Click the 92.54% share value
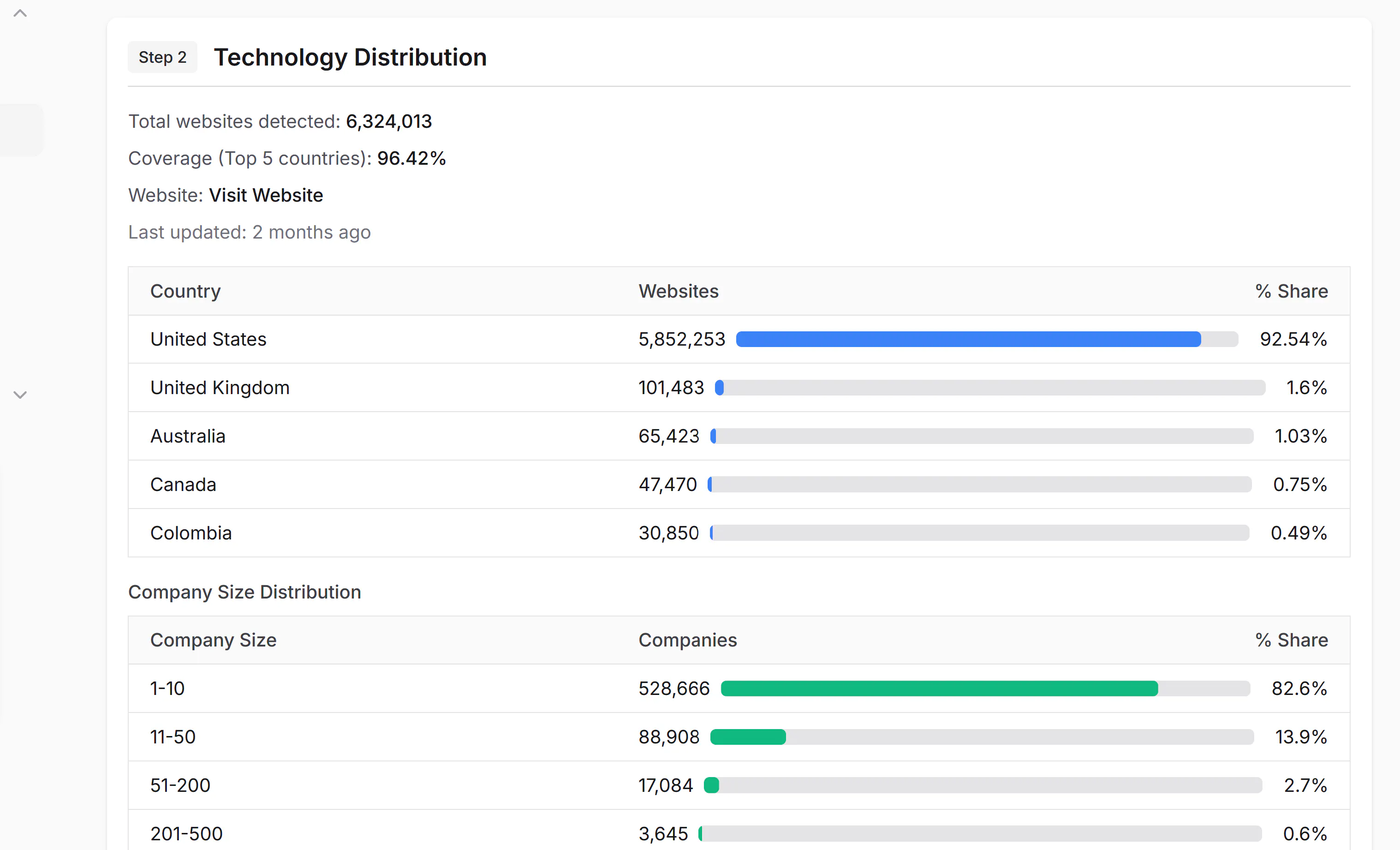Image resolution: width=1400 pixels, height=850 pixels. pyautogui.click(x=1294, y=340)
